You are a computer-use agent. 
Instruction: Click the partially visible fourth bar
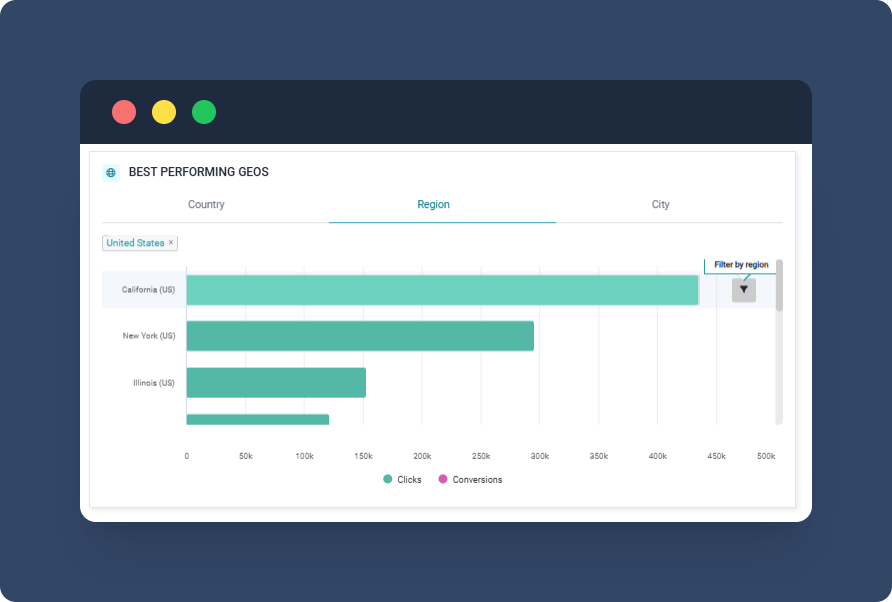tap(257, 420)
